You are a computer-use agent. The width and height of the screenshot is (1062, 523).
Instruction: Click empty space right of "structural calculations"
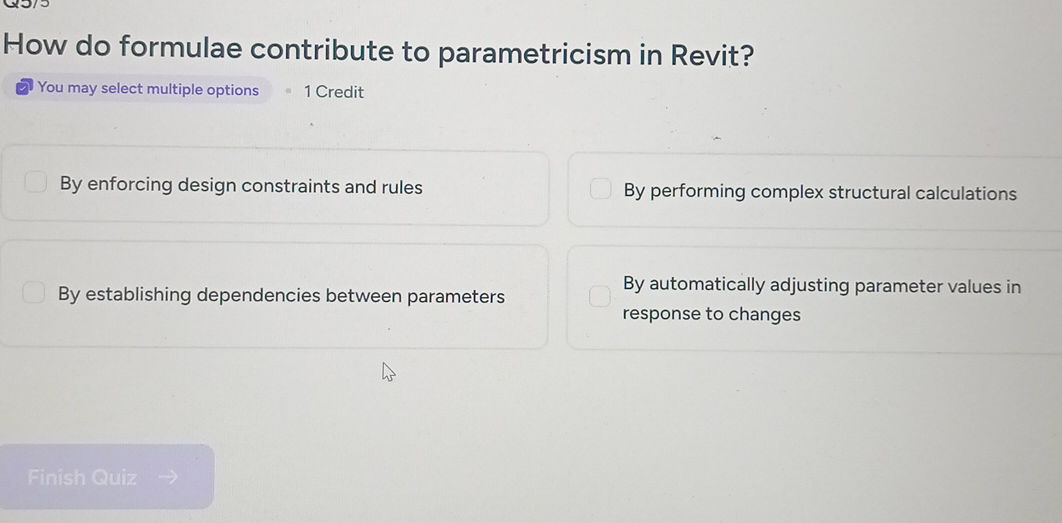pyautogui.click(x=1040, y=194)
